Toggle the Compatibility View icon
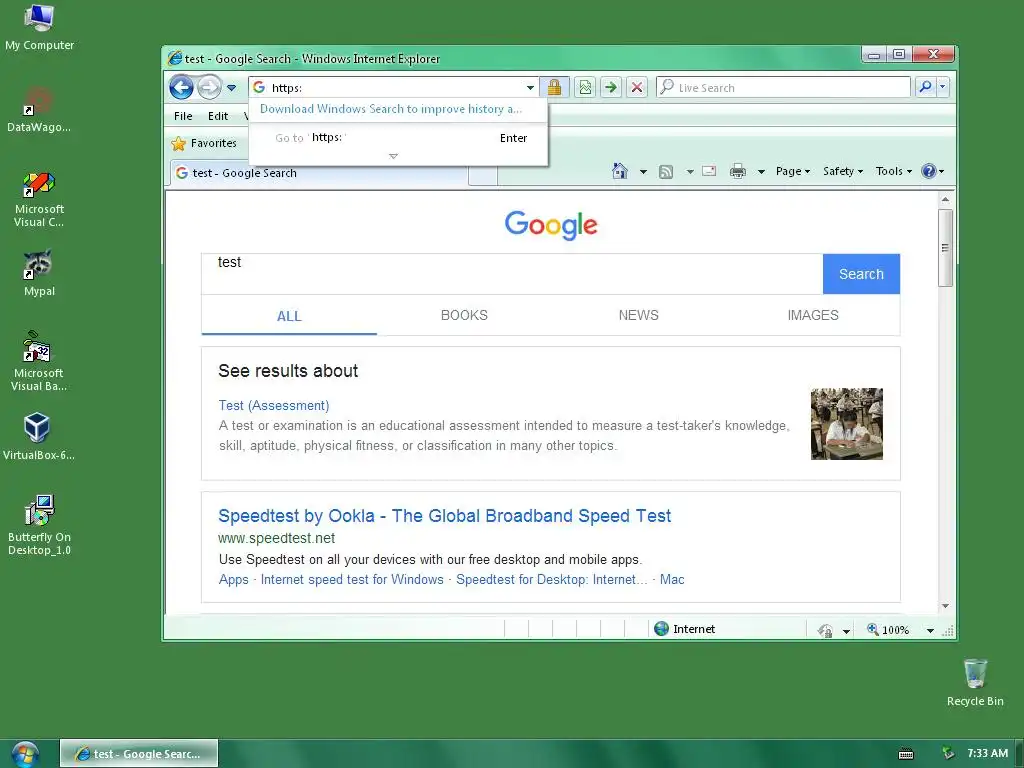This screenshot has height=768, width=1024. pyautogui.click(x=585, y=88)
